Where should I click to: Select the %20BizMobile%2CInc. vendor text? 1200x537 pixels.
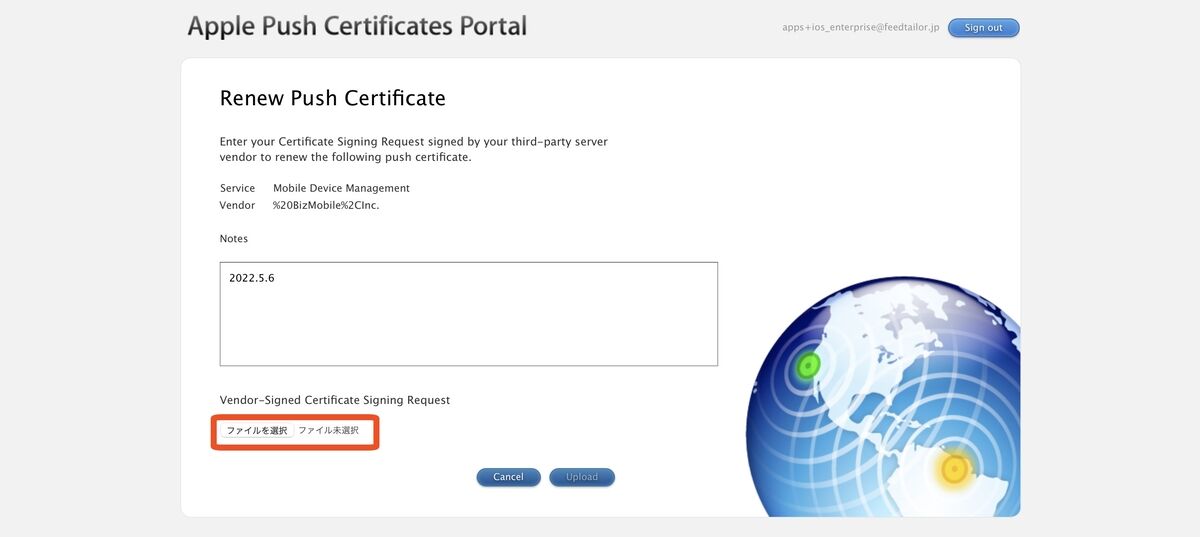pos(326,205)
